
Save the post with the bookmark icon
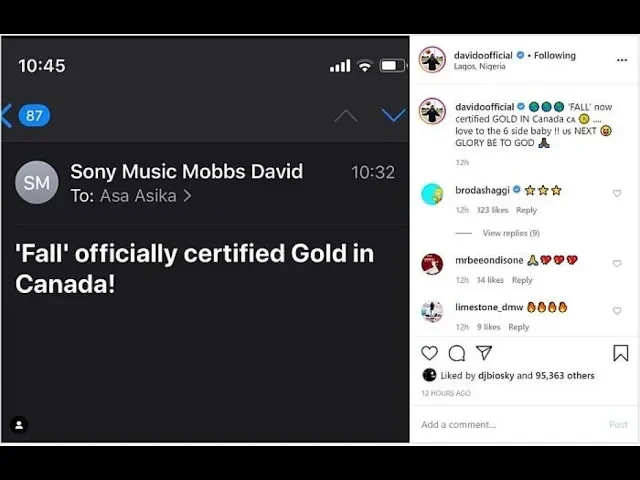[621, 353]
